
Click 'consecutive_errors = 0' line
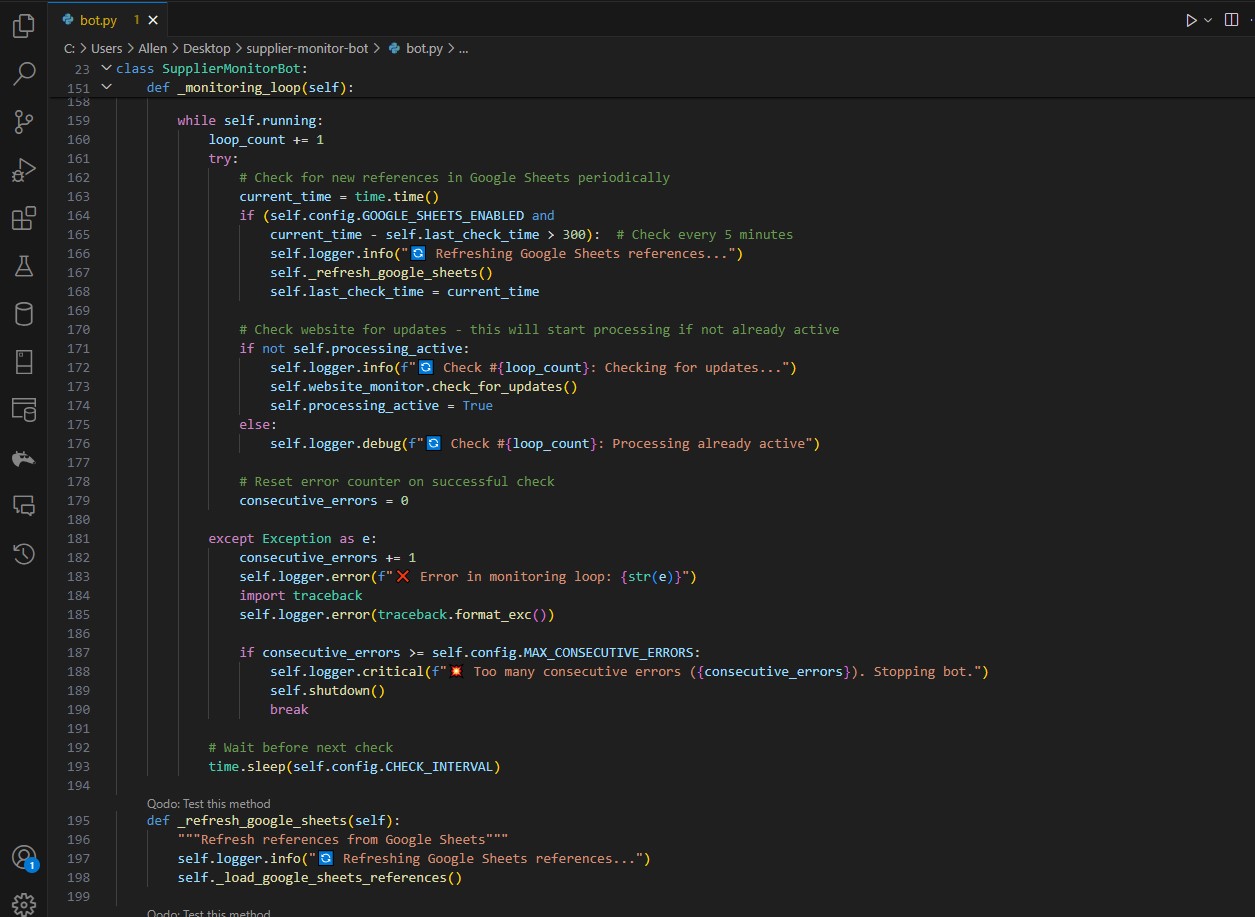click(324, 500)
